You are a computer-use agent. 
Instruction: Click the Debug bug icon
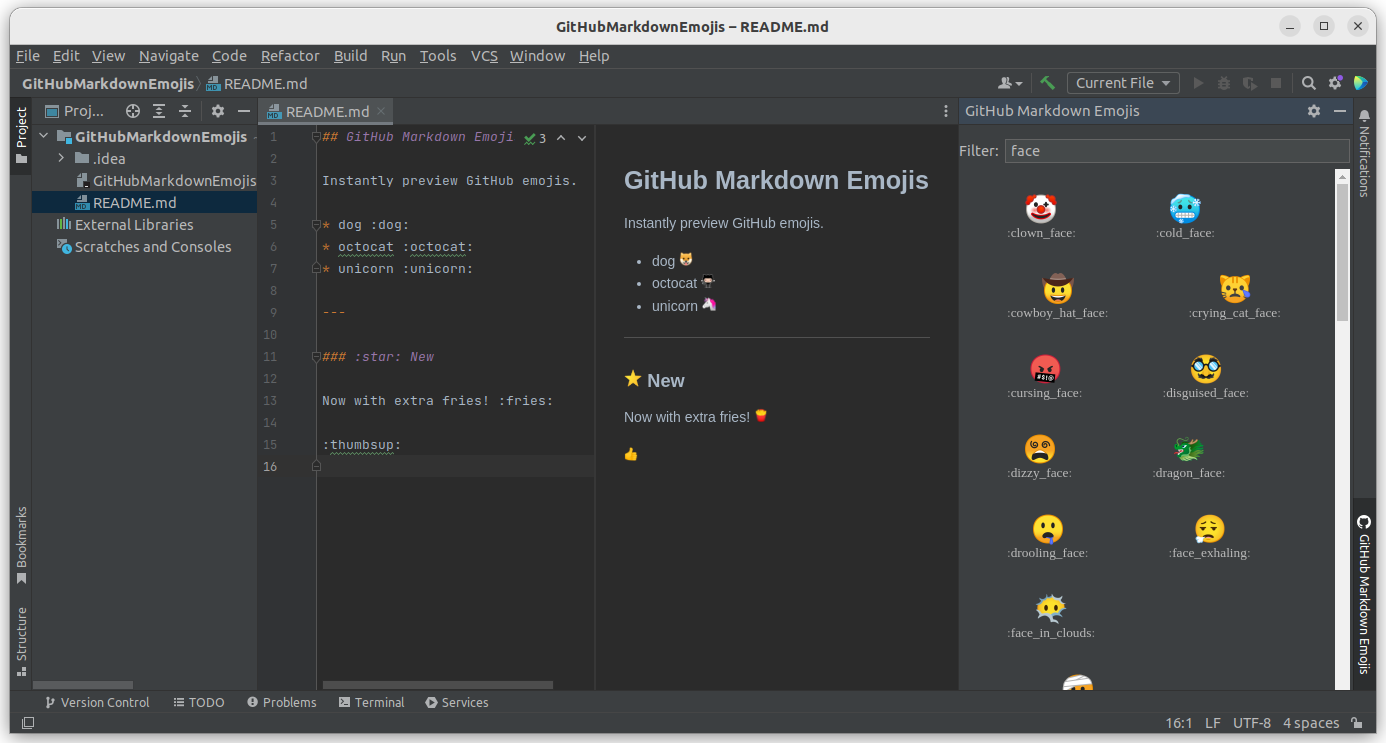1224,83
